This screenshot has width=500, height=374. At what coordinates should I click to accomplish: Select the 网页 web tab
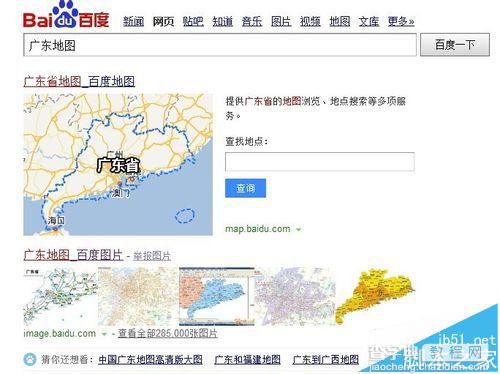click(x=163, y=22)
